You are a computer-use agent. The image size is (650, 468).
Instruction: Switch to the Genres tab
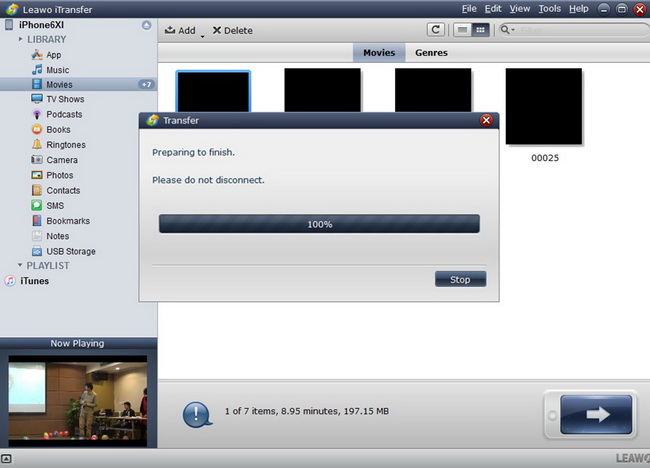click(431, 53)
